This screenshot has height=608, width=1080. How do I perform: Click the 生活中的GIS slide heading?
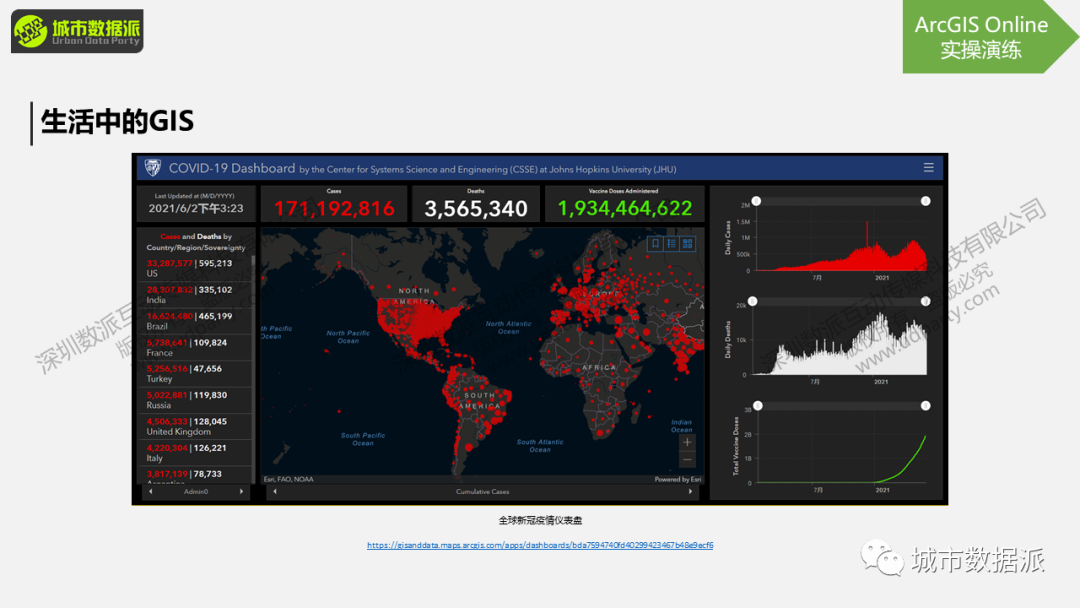pyautogui.click(x=117, y=121)
